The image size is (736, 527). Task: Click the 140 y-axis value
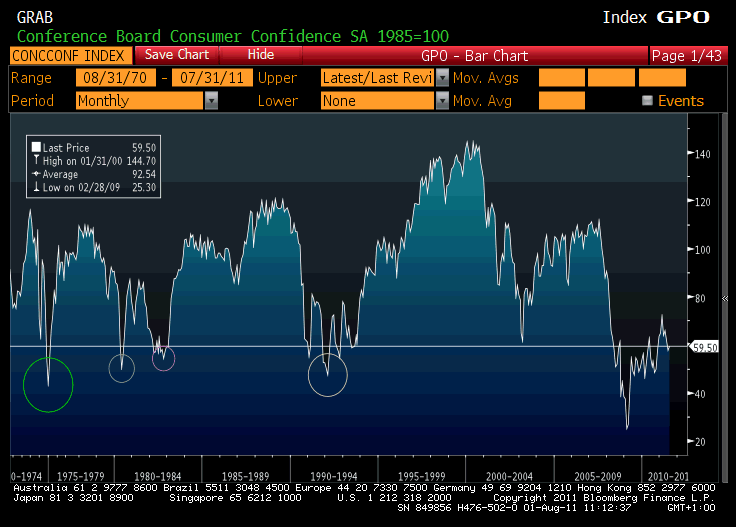703,154
